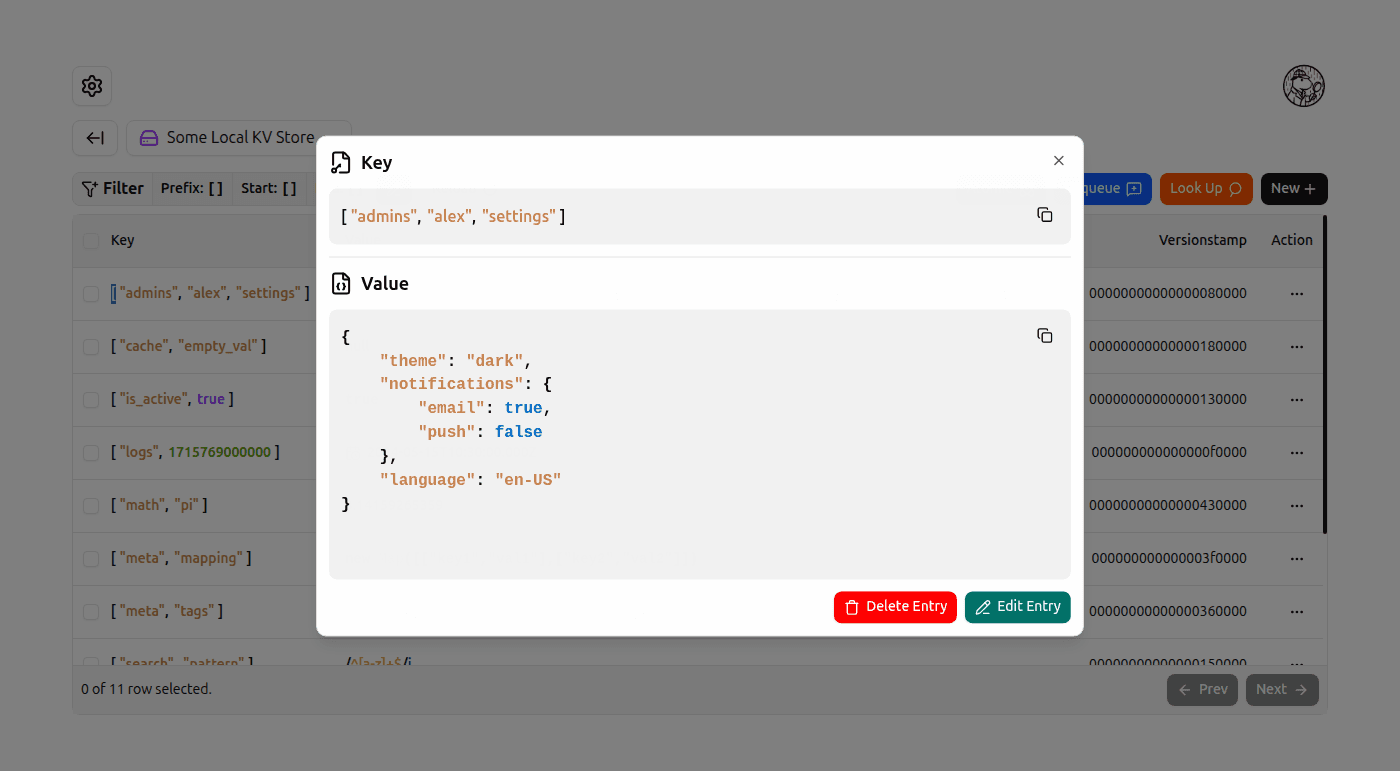
Task: Copy the value JSON with the copy icon
Action: 1045,335
